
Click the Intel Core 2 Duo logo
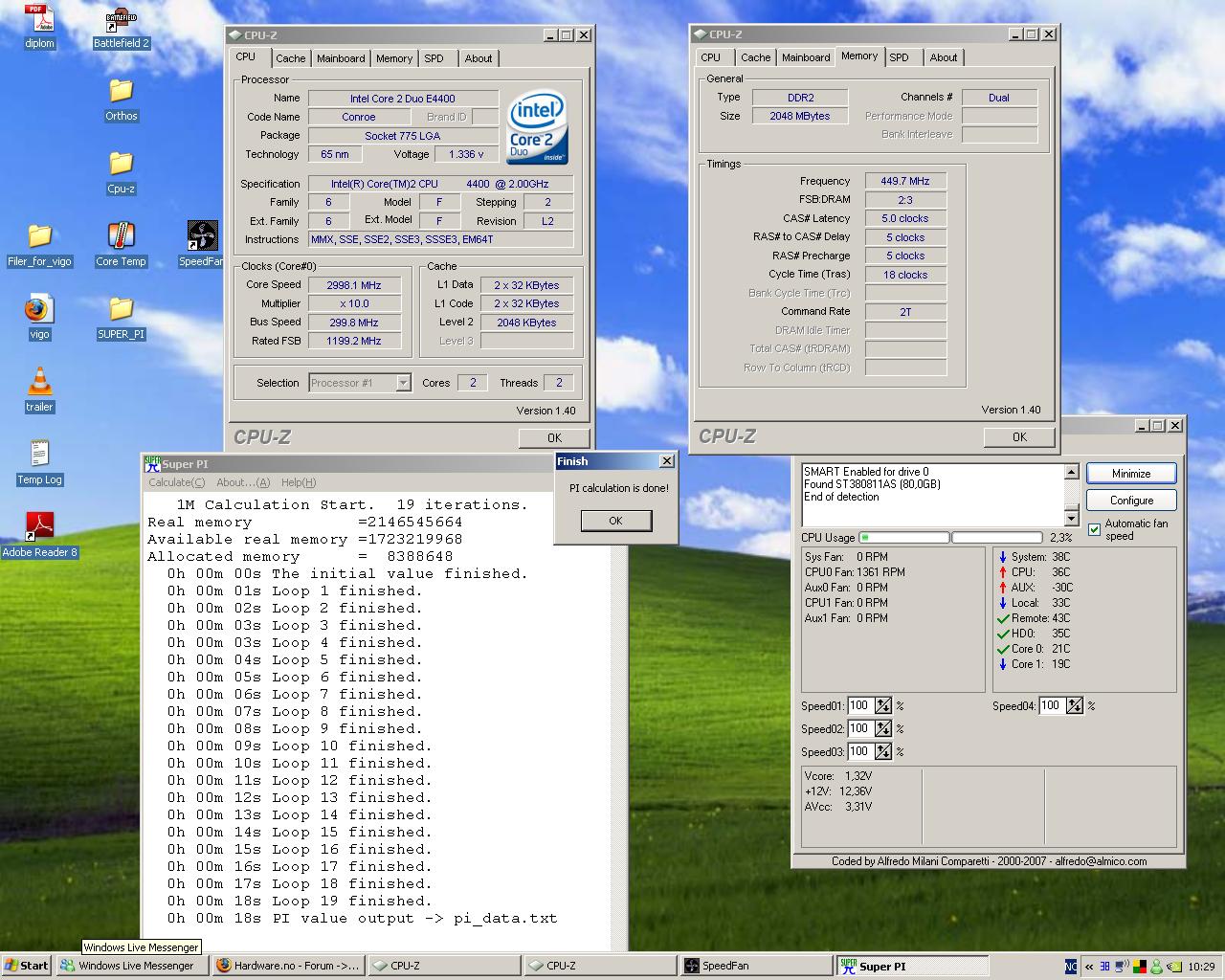point(537,126)
